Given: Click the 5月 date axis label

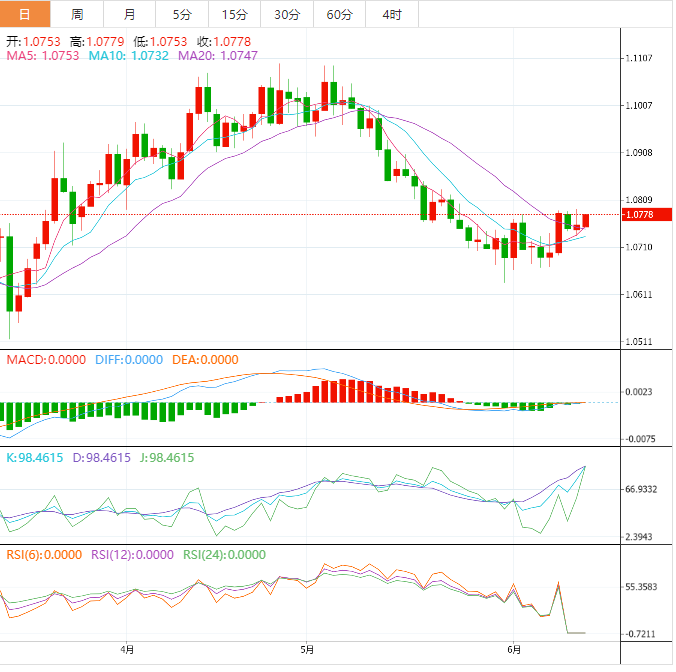Looking at the screenshot, I should click(307, 650).
